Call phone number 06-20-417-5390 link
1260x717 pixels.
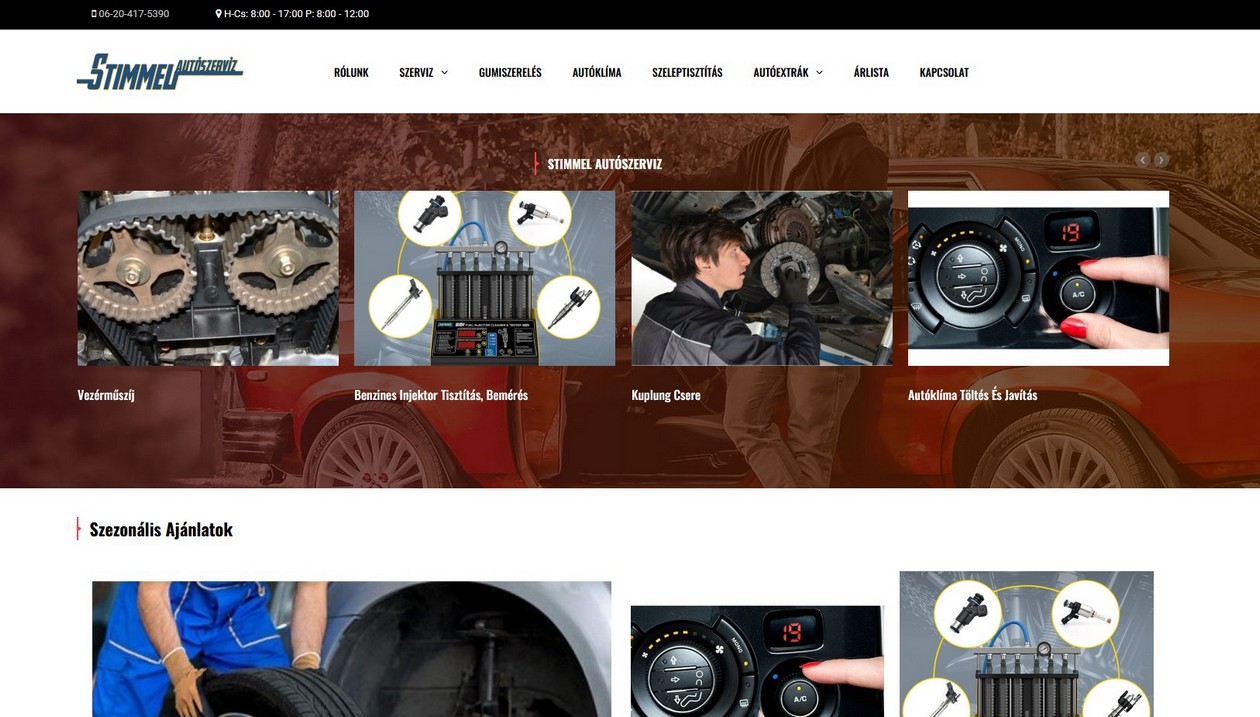pos(134,14)
